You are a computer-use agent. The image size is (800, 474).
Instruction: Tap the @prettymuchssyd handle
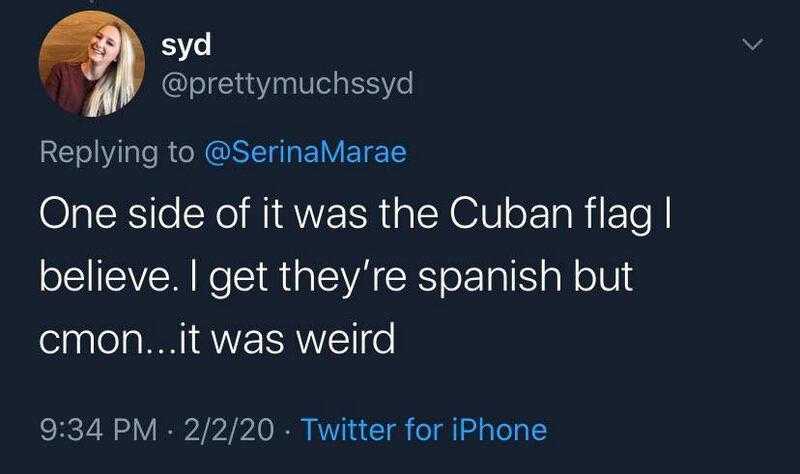(x=286, y=85)
